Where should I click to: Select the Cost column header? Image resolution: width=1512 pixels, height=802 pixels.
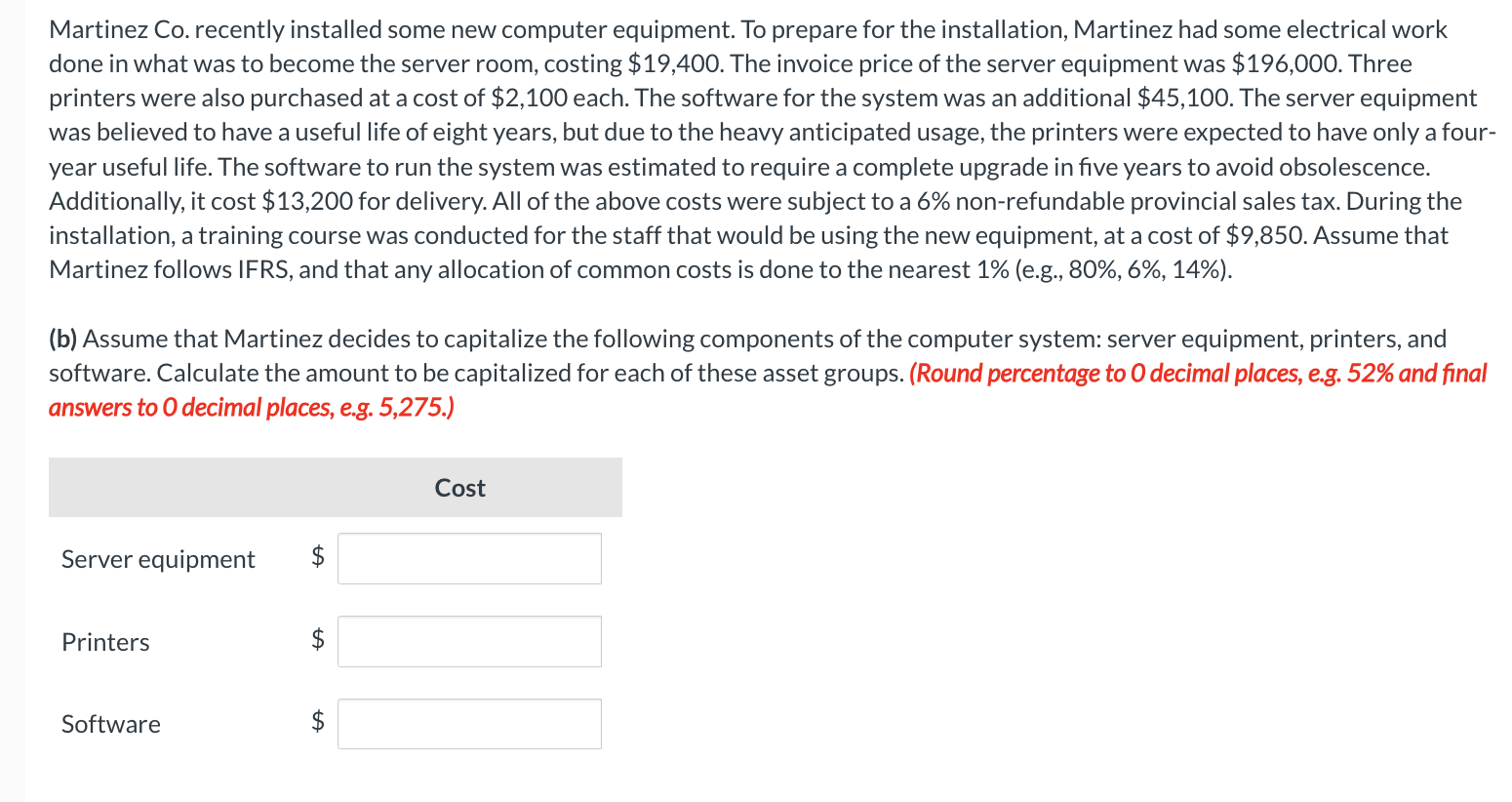point(458,487)
